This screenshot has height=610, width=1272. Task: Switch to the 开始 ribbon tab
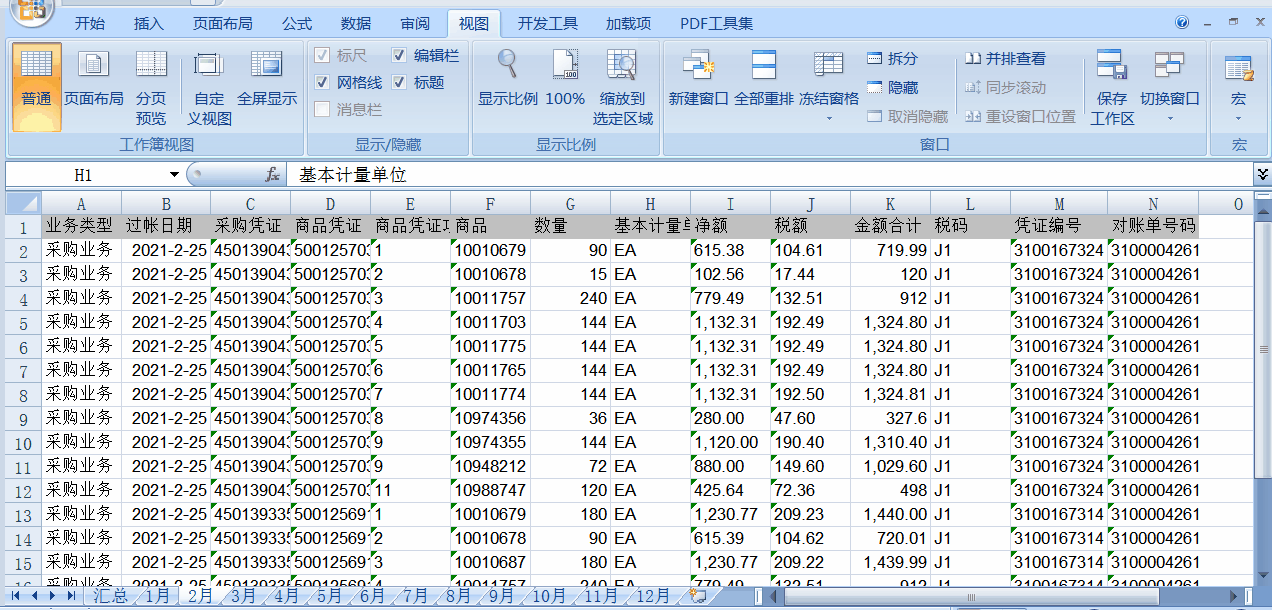click(x=90, y=22)
